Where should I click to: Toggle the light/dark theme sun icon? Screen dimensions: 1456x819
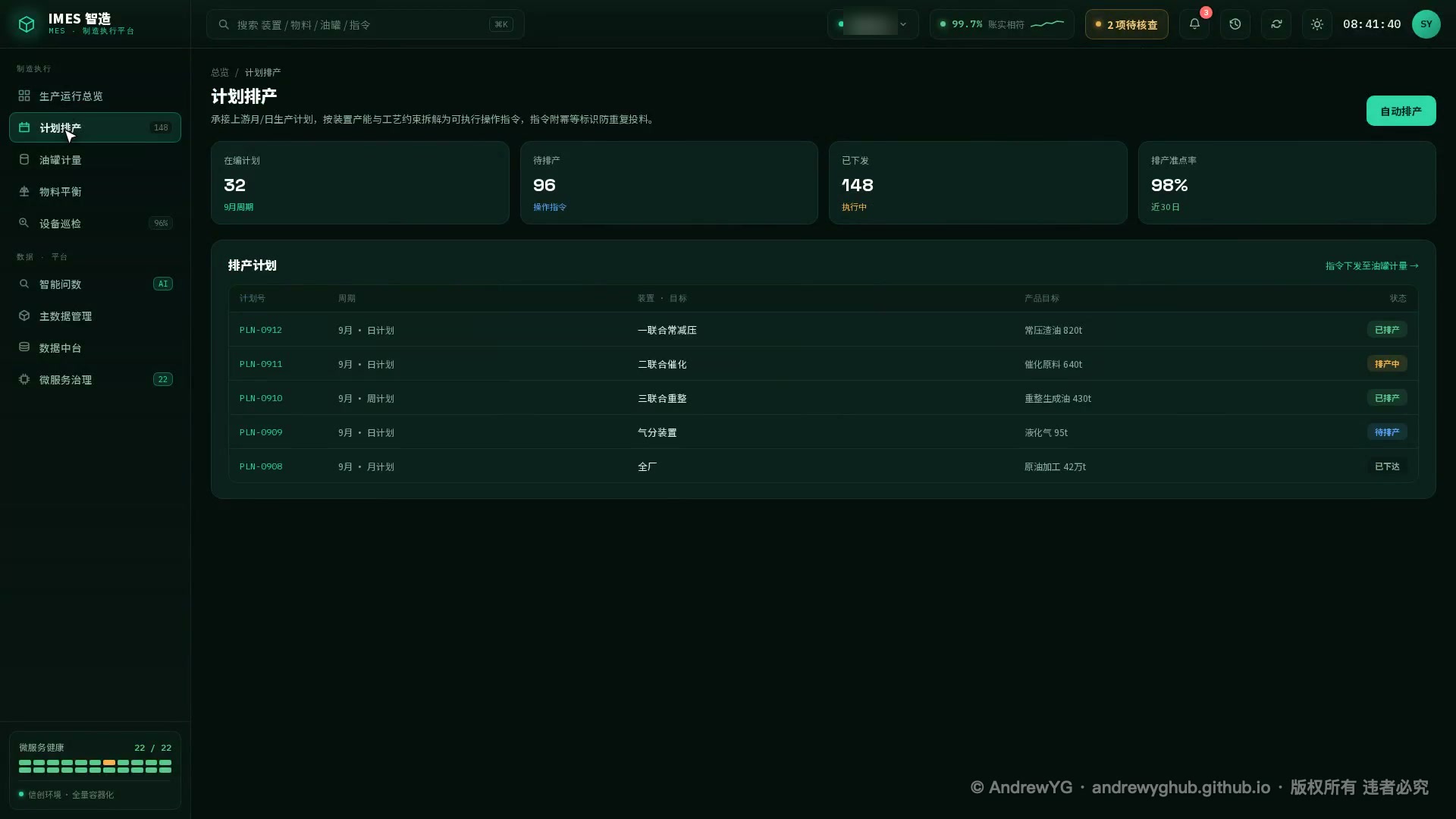[x=1317, y=24]
